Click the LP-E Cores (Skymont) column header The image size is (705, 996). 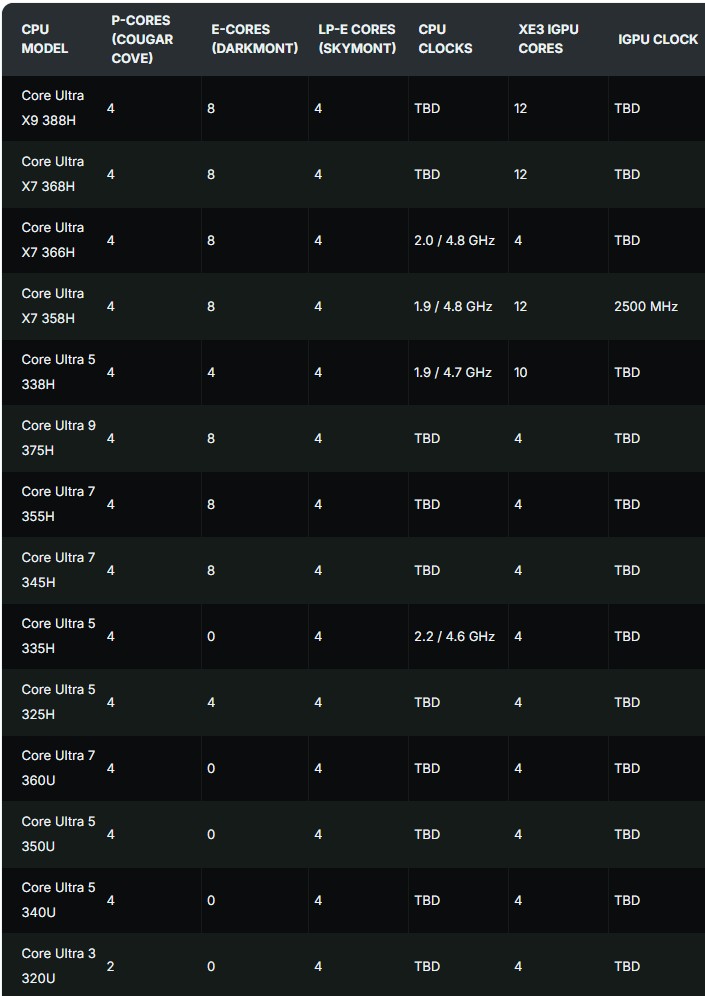pyautogui.click(x=357, y=39)
